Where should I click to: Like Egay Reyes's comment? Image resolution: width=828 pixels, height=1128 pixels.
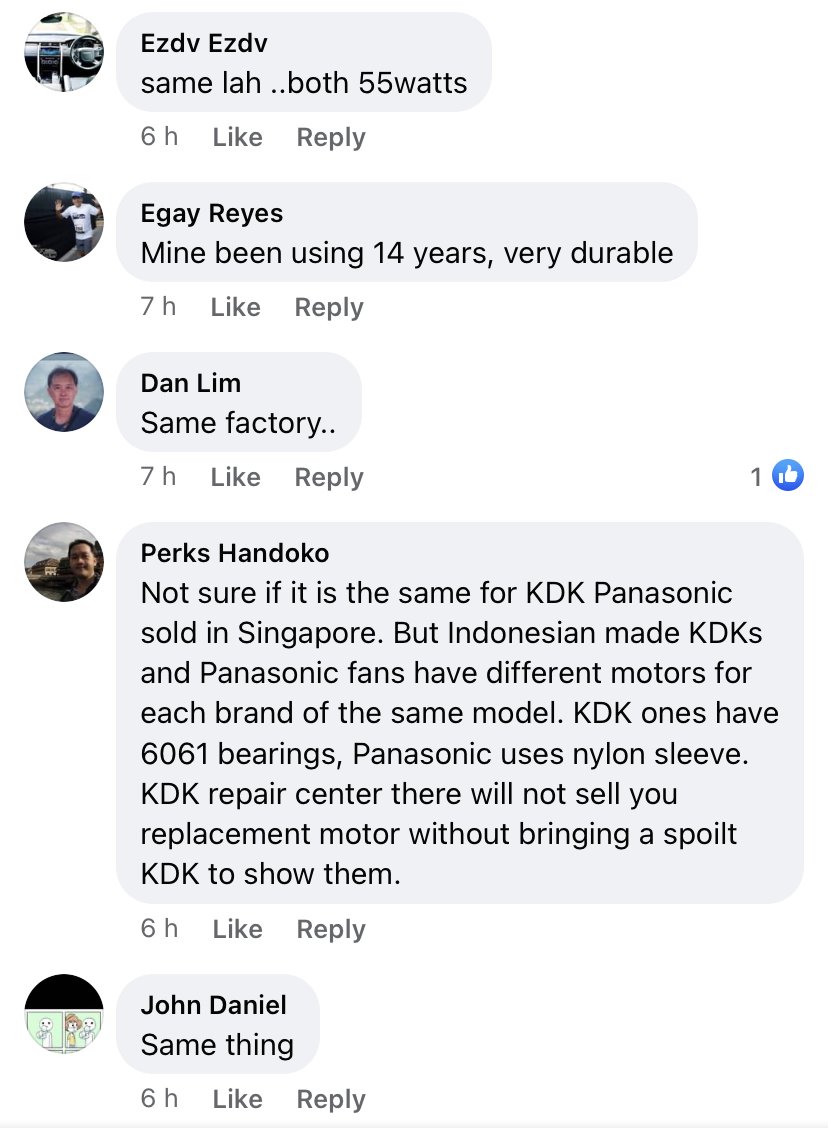[235, 307]
